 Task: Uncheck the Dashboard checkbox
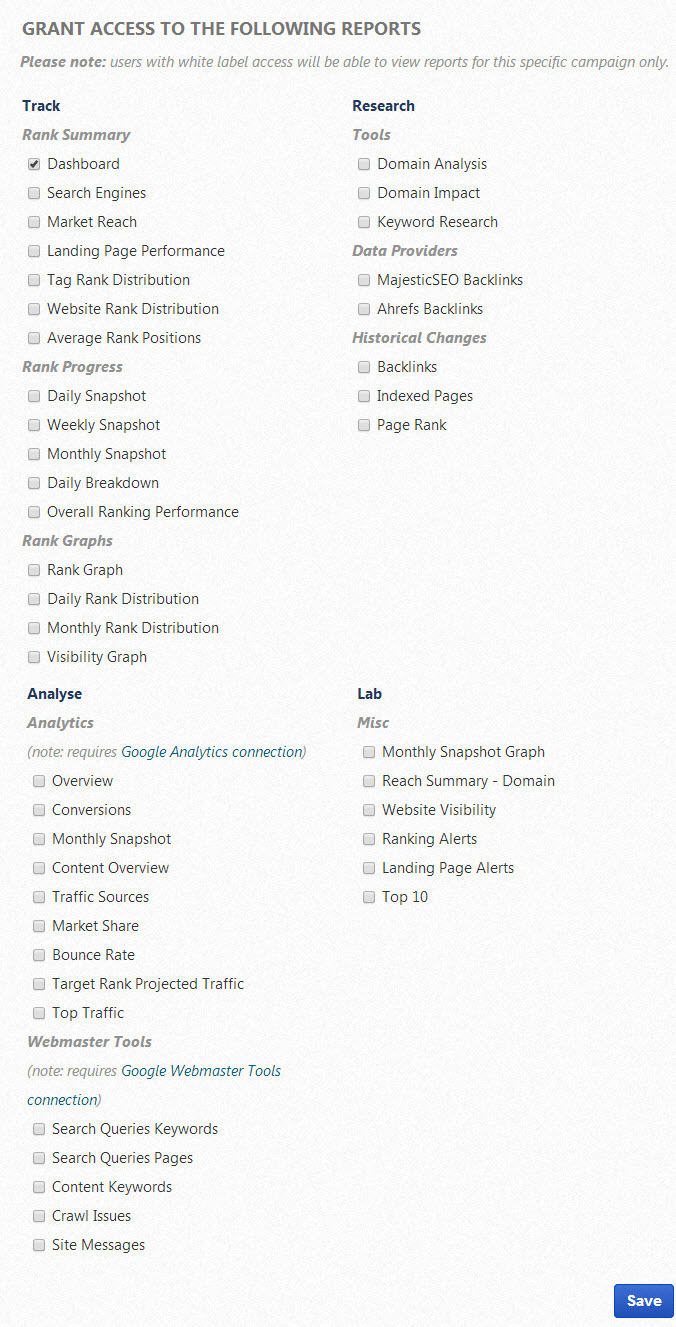point(34,164)
